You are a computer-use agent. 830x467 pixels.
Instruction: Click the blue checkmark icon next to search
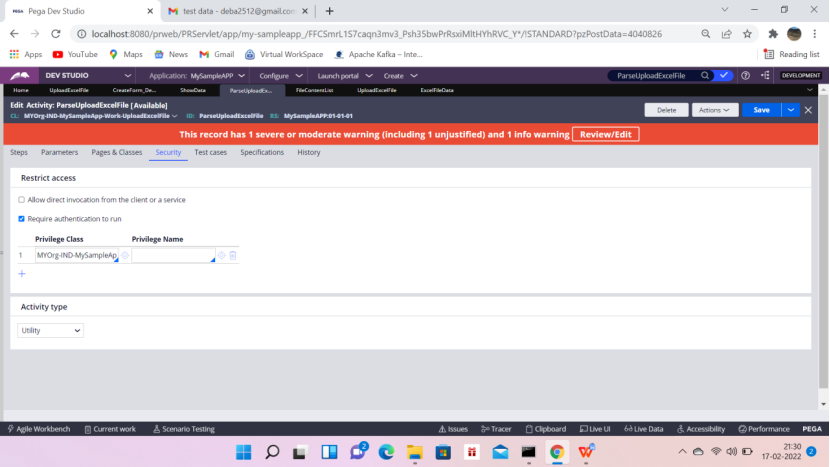(724, 76)
